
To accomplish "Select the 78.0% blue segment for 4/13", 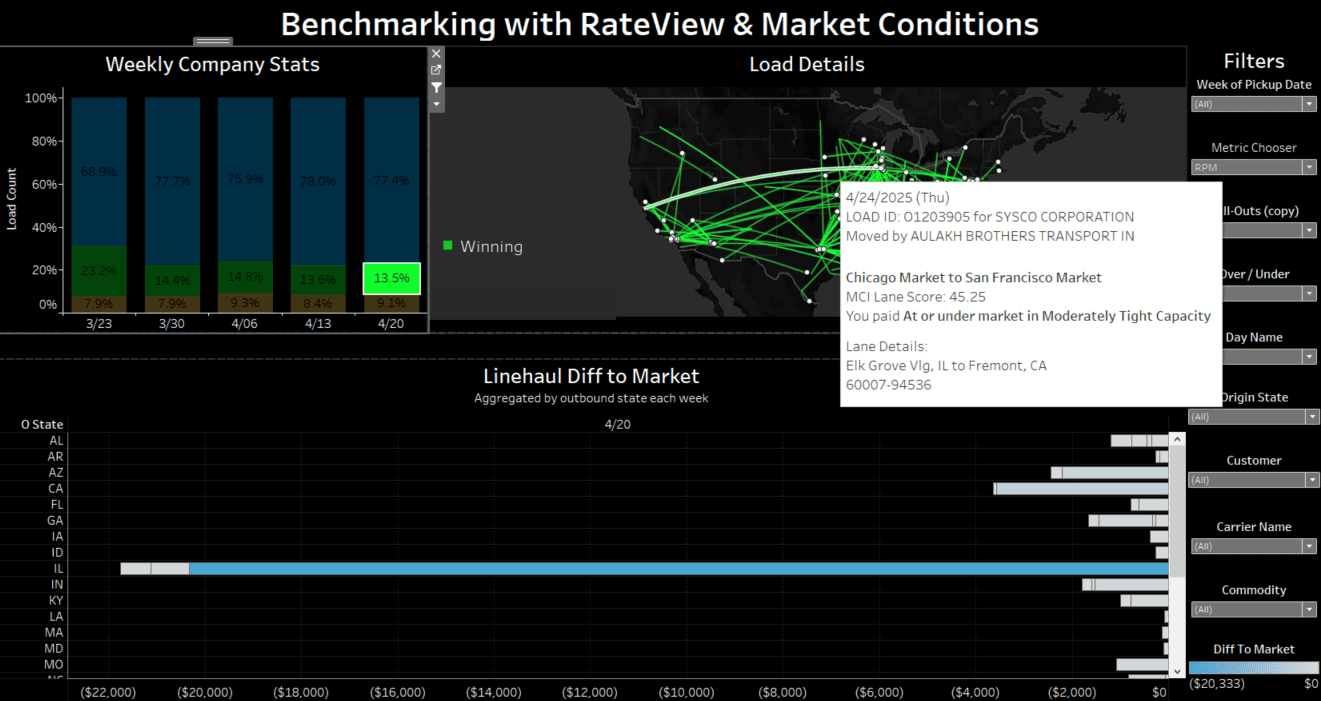I will [318, 181].
